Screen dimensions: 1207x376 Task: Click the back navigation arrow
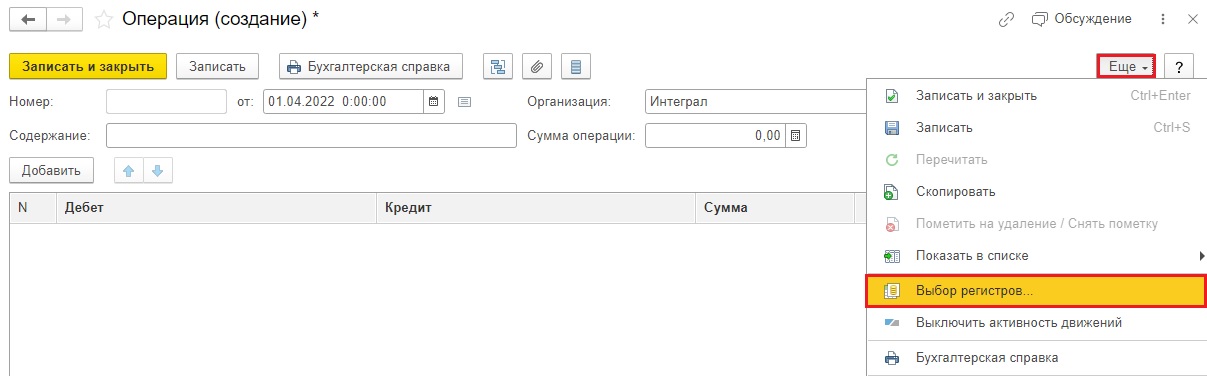pos(28,19)
